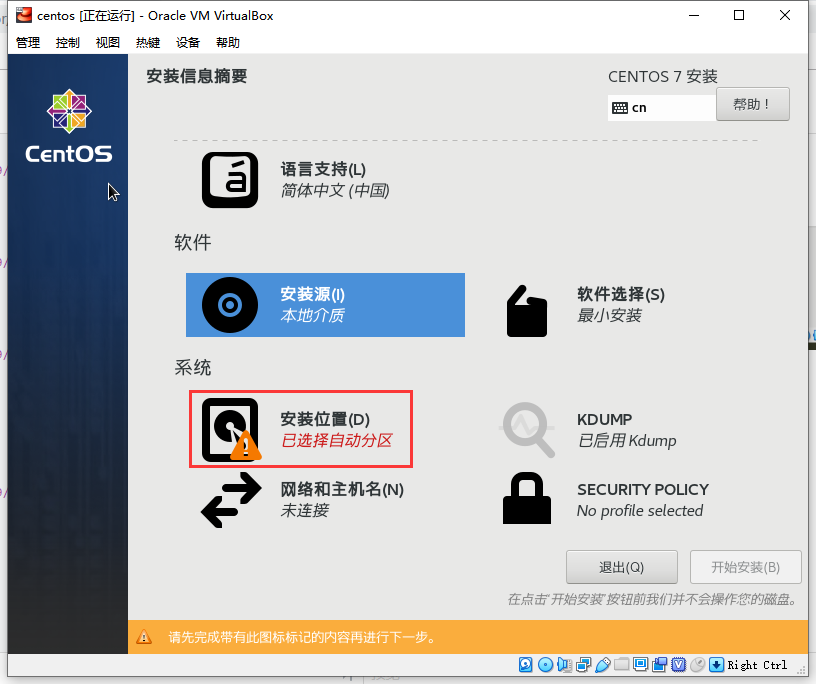Click the installation source disc icon
This screenshot has height=684, width=816.
click(x=230, y=305)
